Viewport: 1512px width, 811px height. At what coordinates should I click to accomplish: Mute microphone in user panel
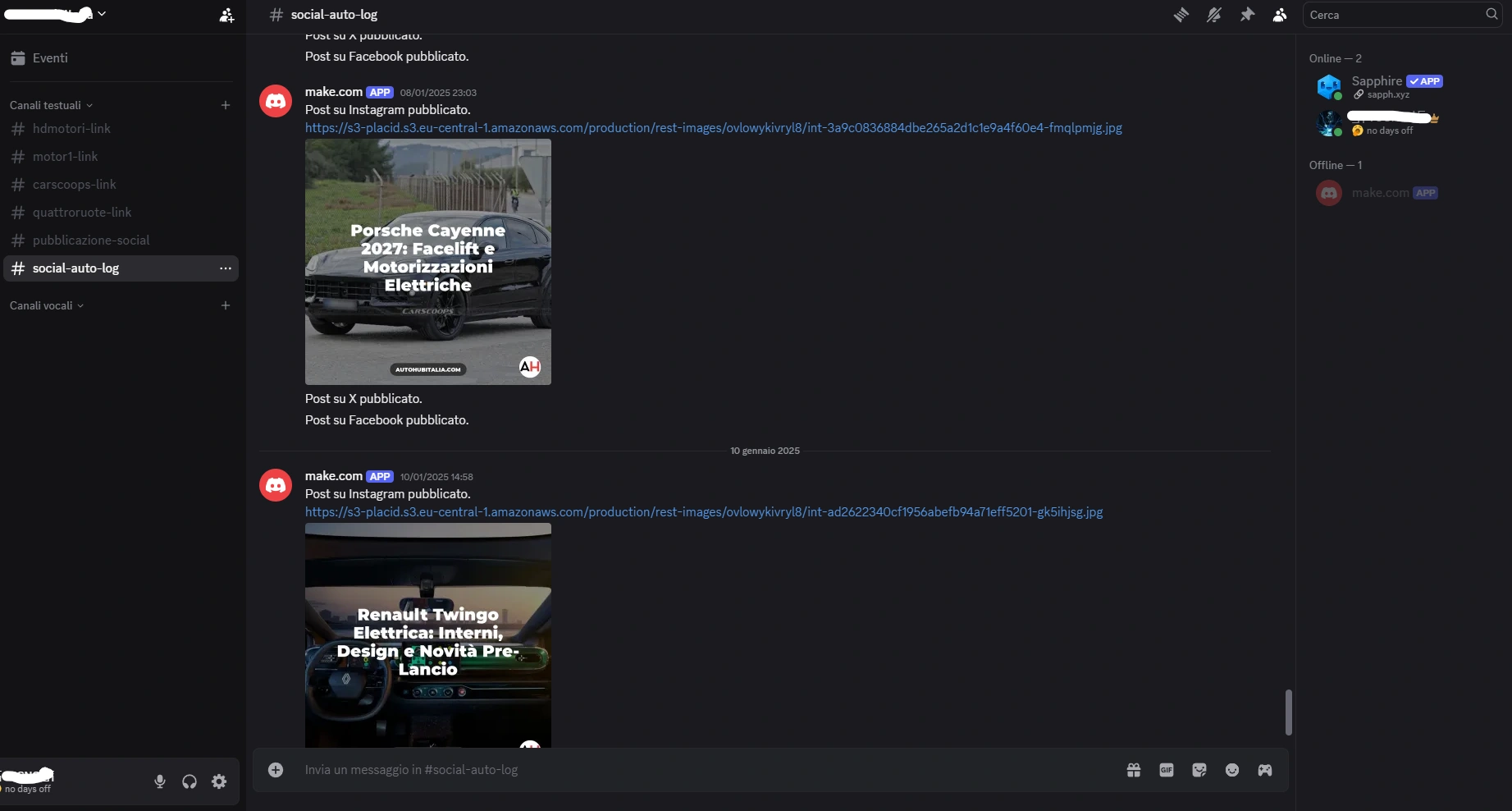click(x=160, y=781)
